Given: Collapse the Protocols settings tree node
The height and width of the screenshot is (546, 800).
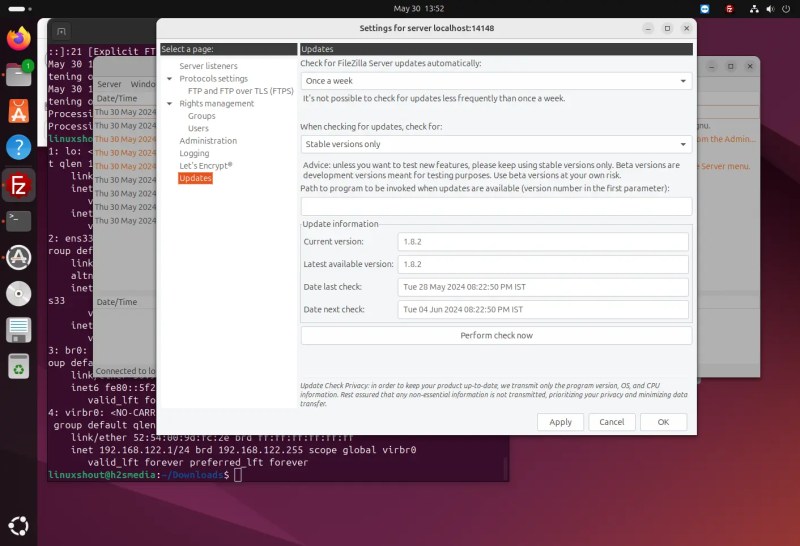Looking at the screenshot, I should tap(169, 79).
